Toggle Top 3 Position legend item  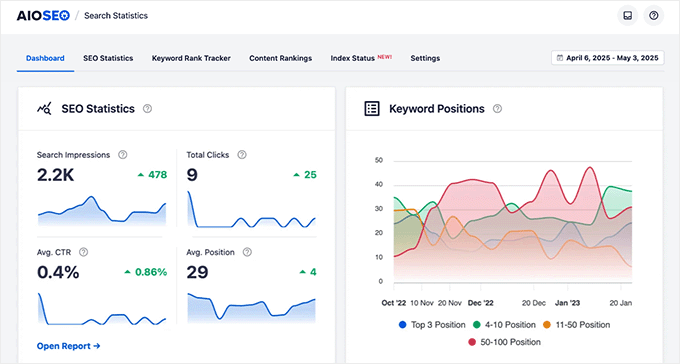432,325
